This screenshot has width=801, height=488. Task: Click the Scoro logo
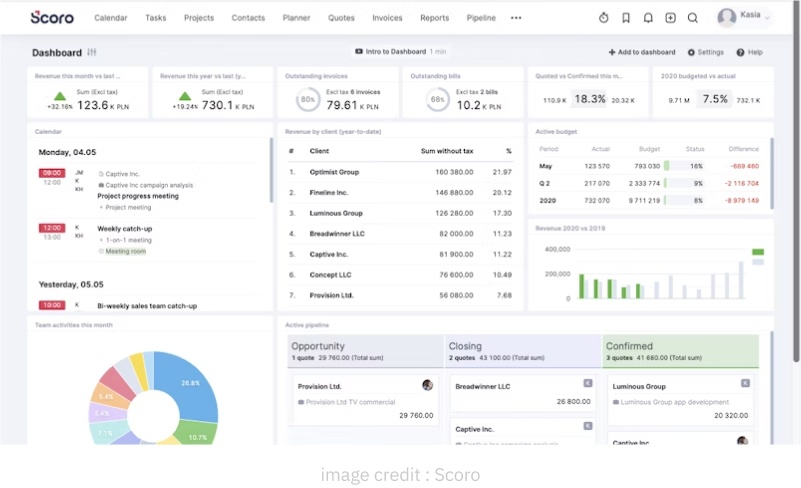(52, 17)
